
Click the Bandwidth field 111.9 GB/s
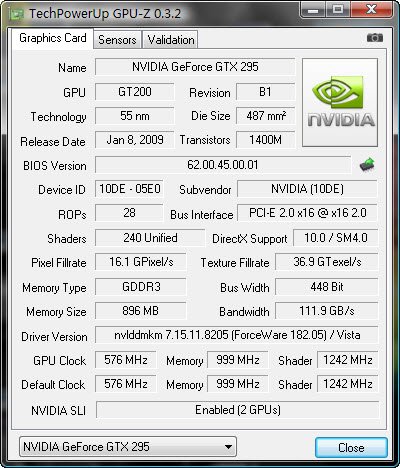327,311
